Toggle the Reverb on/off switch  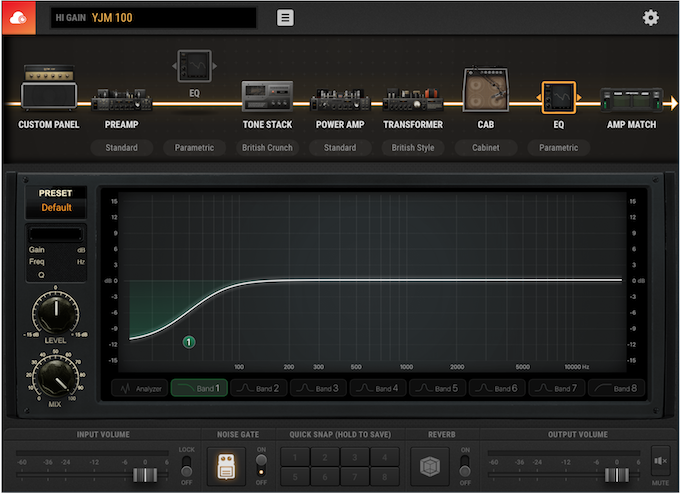(464, 466)
